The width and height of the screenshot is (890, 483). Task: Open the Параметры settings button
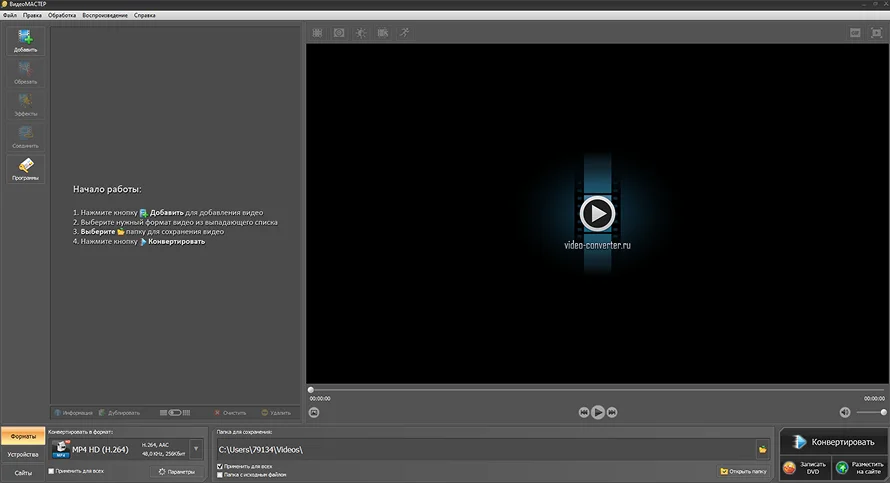pos(176,471)
